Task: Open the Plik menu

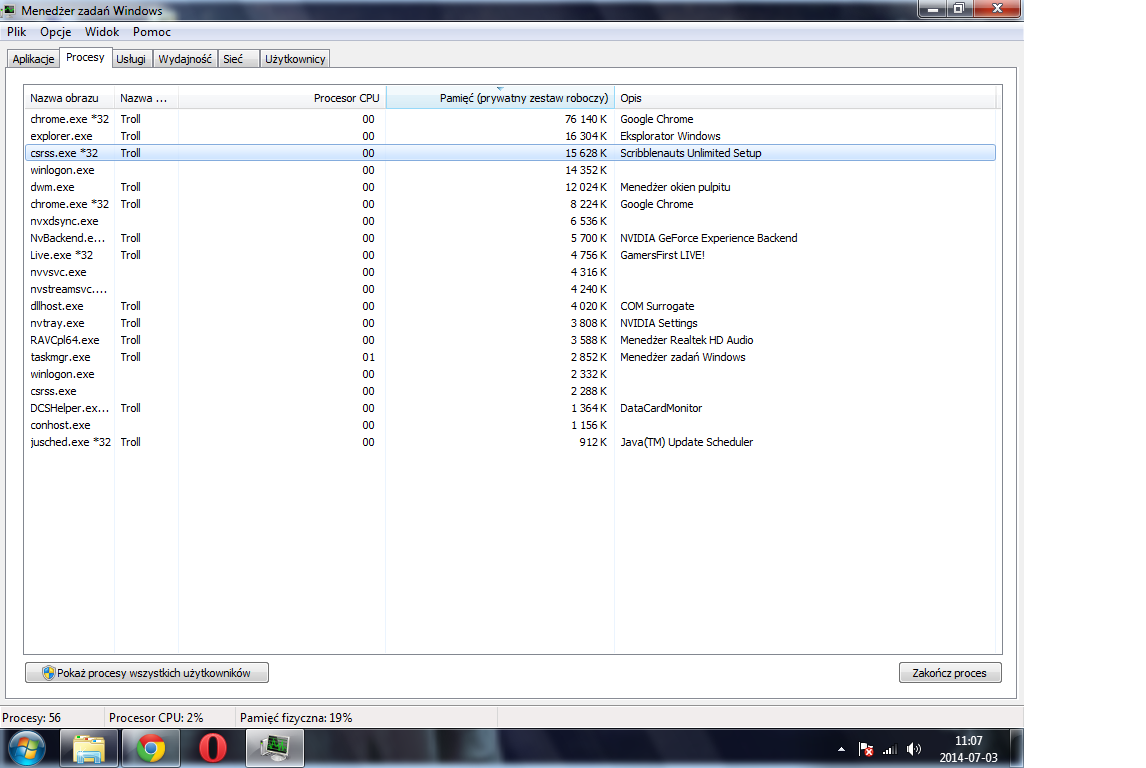Action: tap(16, 31)
